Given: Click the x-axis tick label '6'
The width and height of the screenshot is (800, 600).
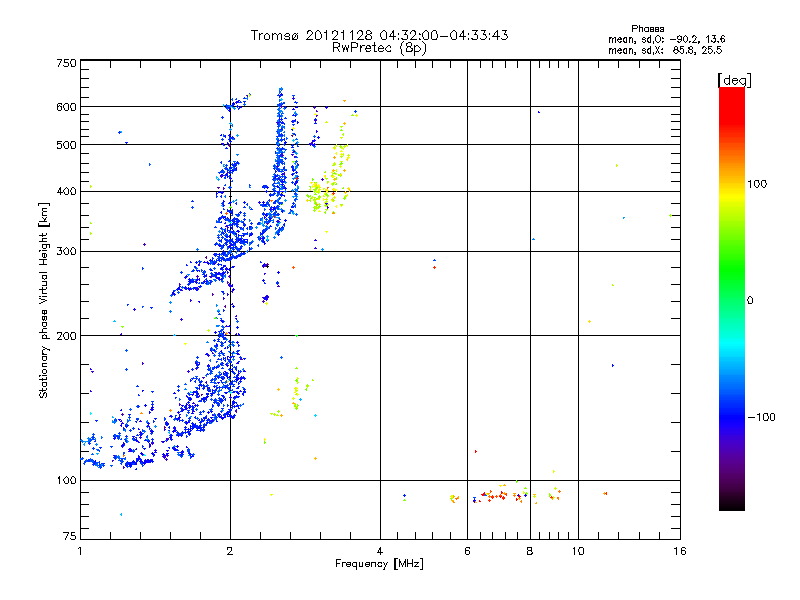Looking at the screenshot, I should pos(467,551).
